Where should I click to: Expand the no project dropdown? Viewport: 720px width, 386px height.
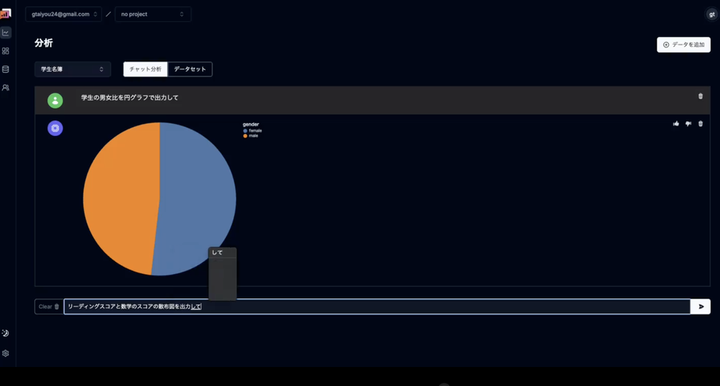pos(152,14)
